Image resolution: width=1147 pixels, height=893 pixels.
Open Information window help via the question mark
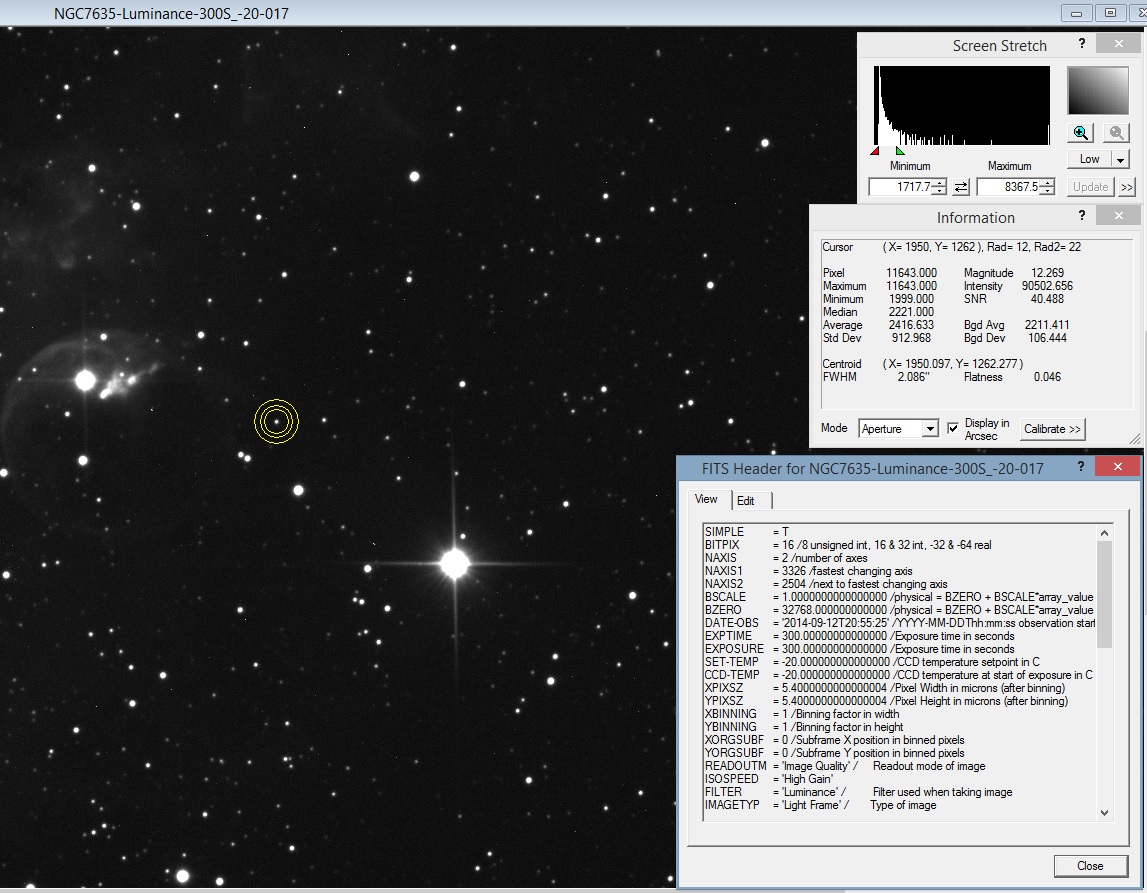pos(1081,215)
